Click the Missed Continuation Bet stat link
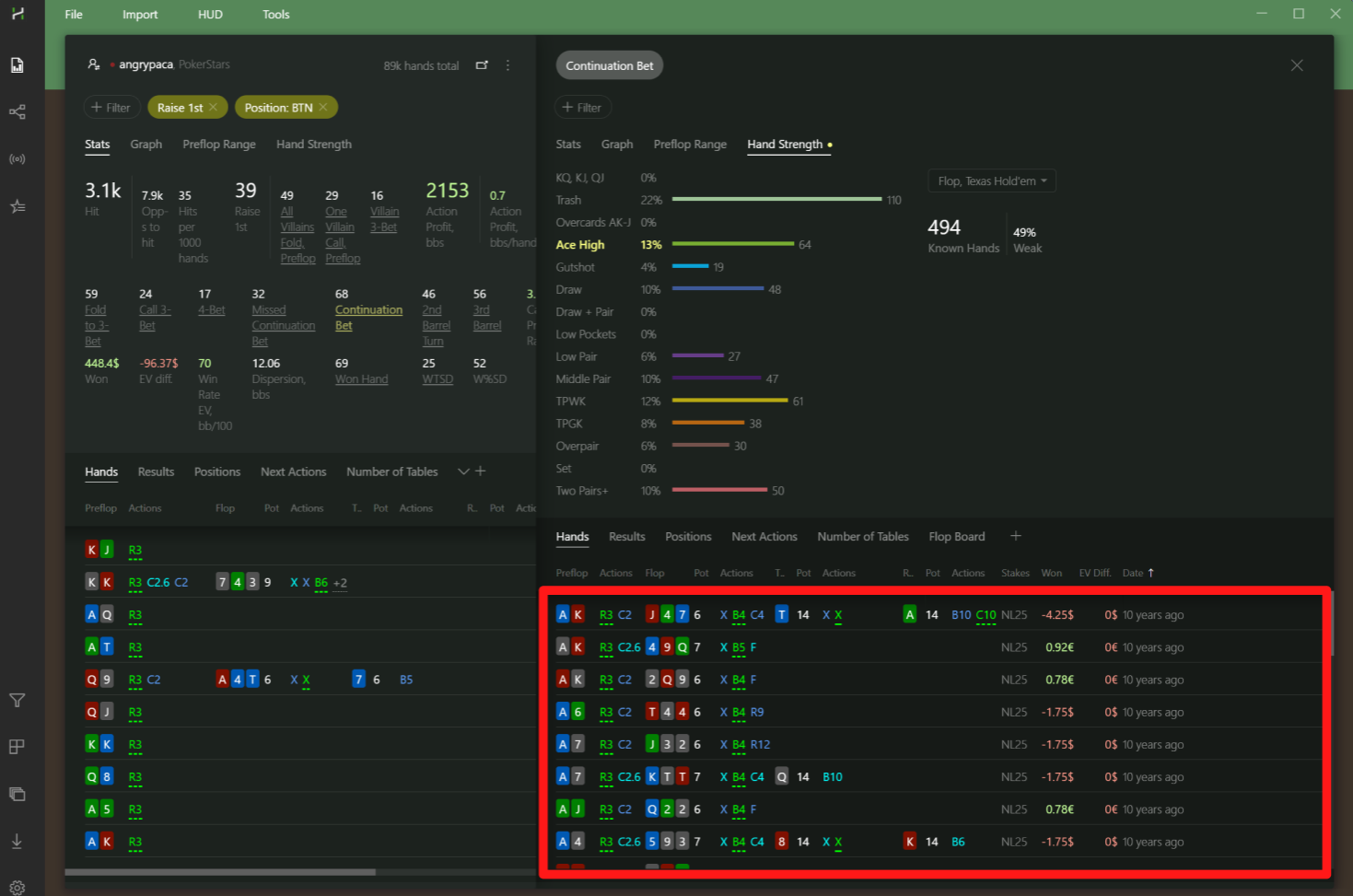Screen dimensions: 1353x896 [x=284, y=325]
